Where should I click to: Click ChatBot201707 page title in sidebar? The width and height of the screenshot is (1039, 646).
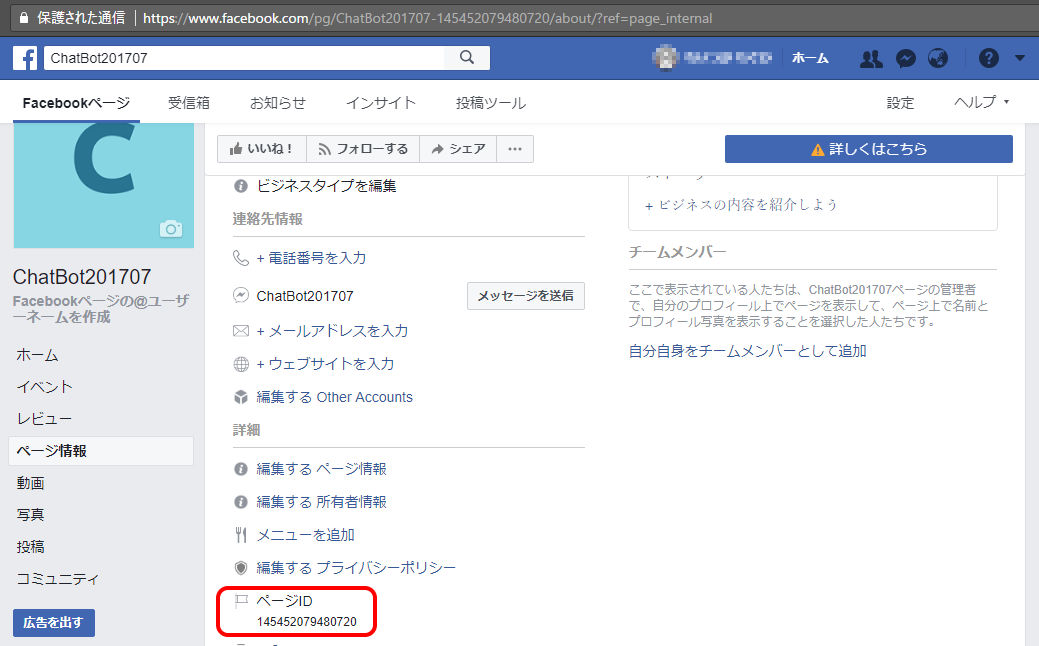[x=82, y=276]
